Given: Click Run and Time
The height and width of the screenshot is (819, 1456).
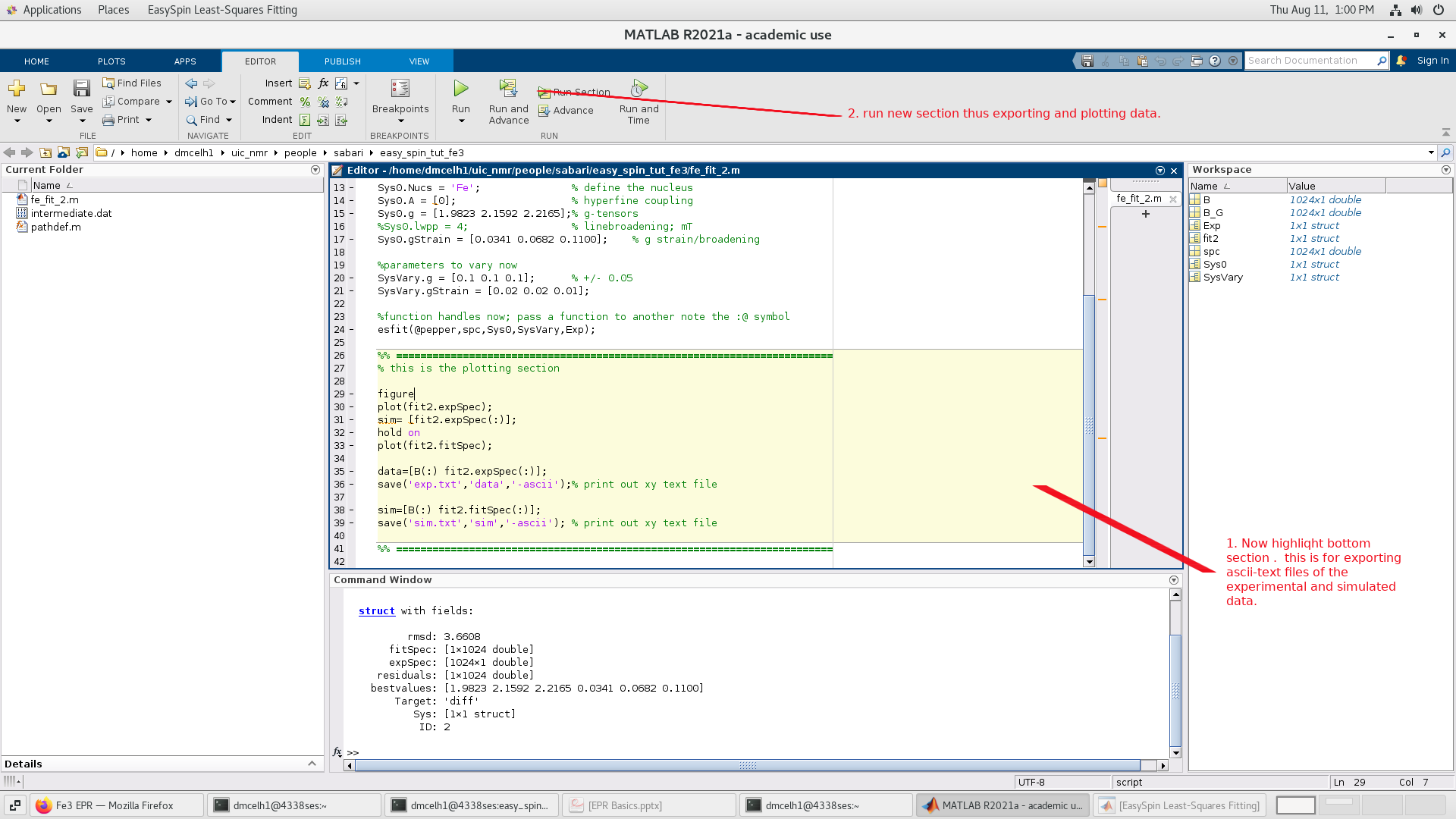Looking at the screenshot, I should (x=639, y=101).
